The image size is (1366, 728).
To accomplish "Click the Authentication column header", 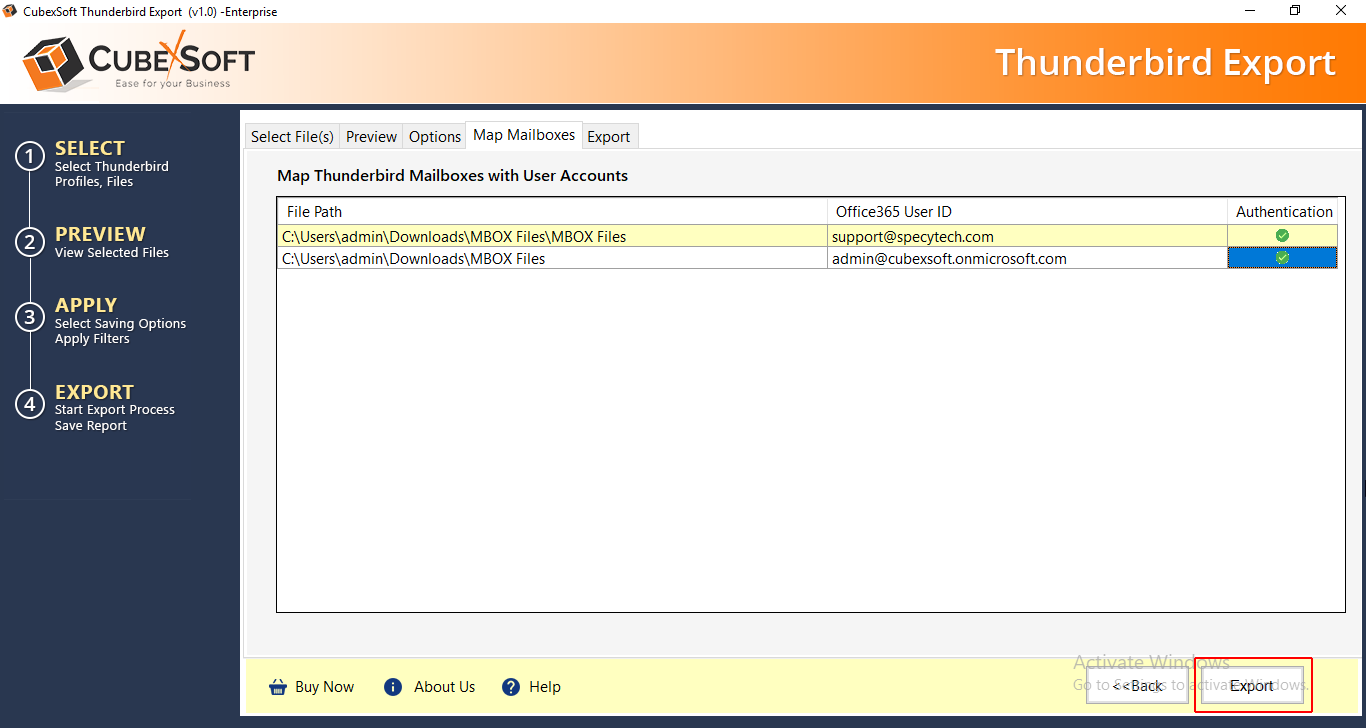I will pos(1283,212).
